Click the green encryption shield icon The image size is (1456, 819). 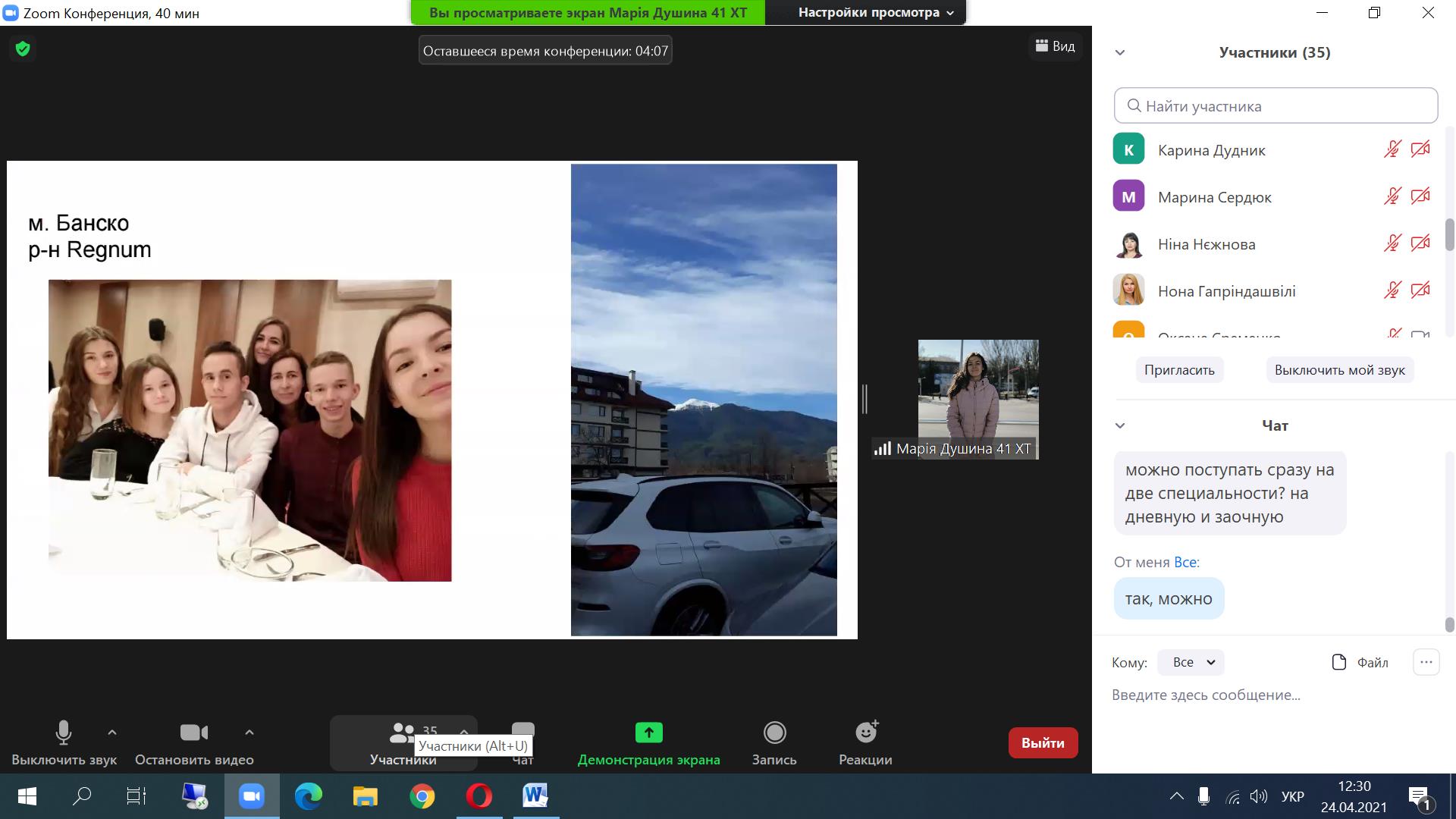pos(23,49)
